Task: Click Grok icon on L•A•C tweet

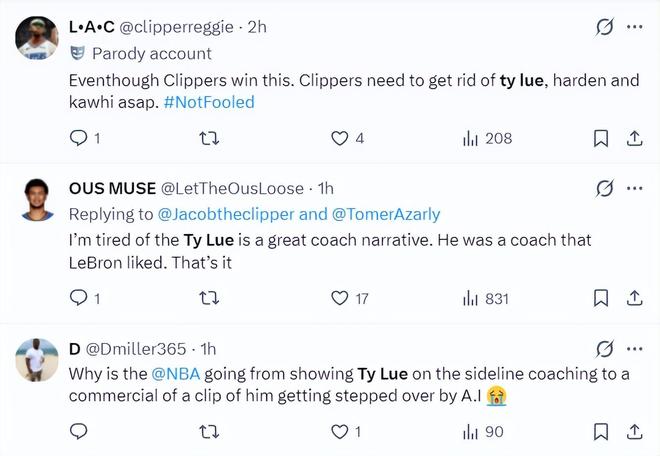Action: point(604,28)
